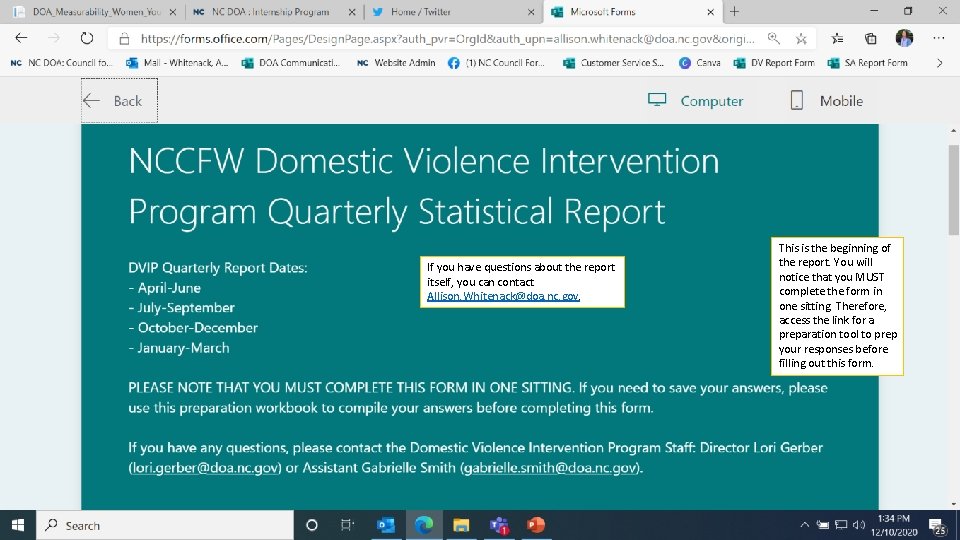Open the volume control

point(858,525)
